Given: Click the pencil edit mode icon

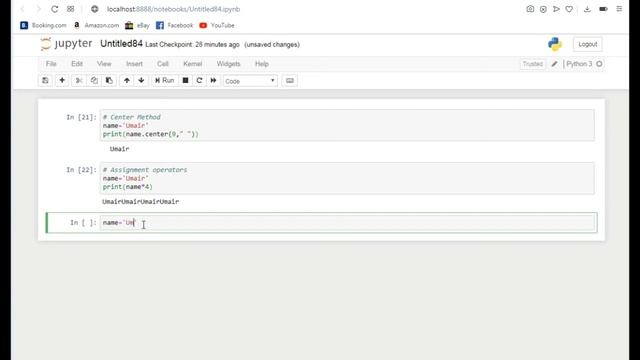Looking at the screenshot, I should (x=554, y=64).
